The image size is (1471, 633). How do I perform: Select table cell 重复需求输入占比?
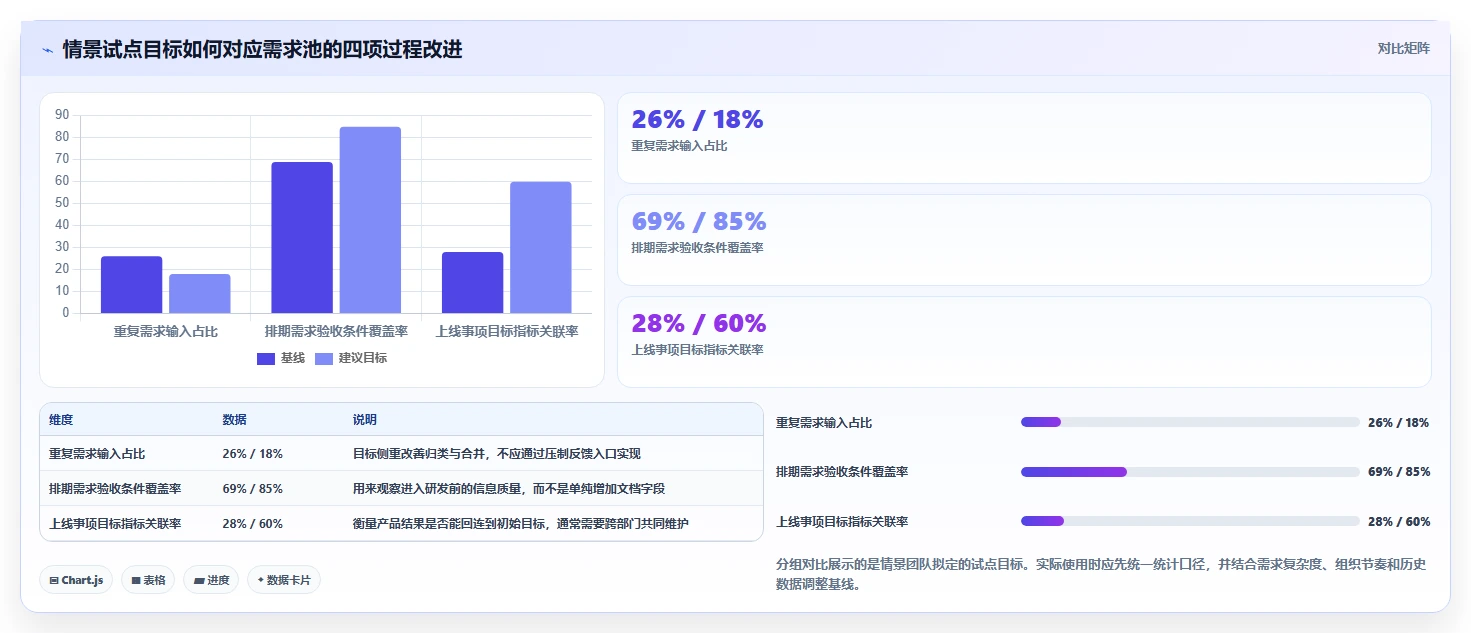pyautogui.click(x=97, y=454)
